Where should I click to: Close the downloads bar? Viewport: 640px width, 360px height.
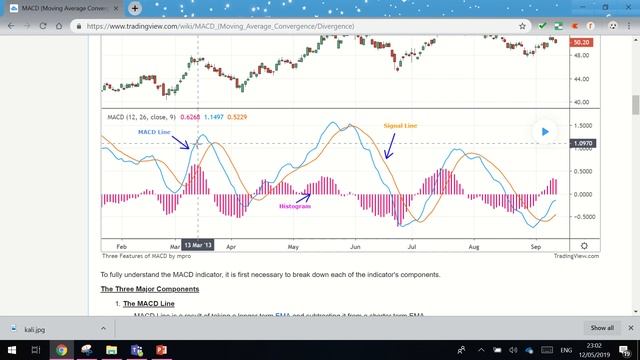click(631, 328)
